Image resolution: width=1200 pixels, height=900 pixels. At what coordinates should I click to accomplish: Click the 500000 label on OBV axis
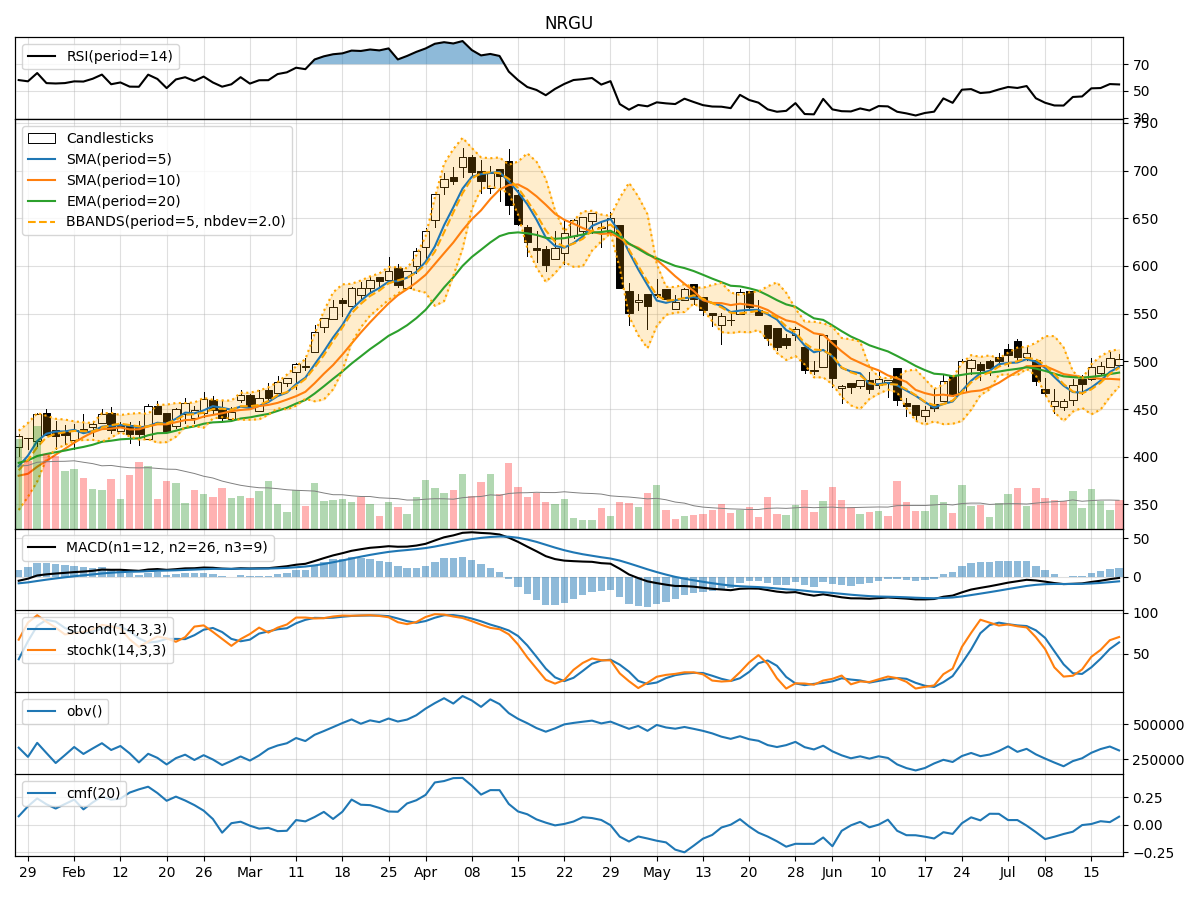coord(1160,725)
